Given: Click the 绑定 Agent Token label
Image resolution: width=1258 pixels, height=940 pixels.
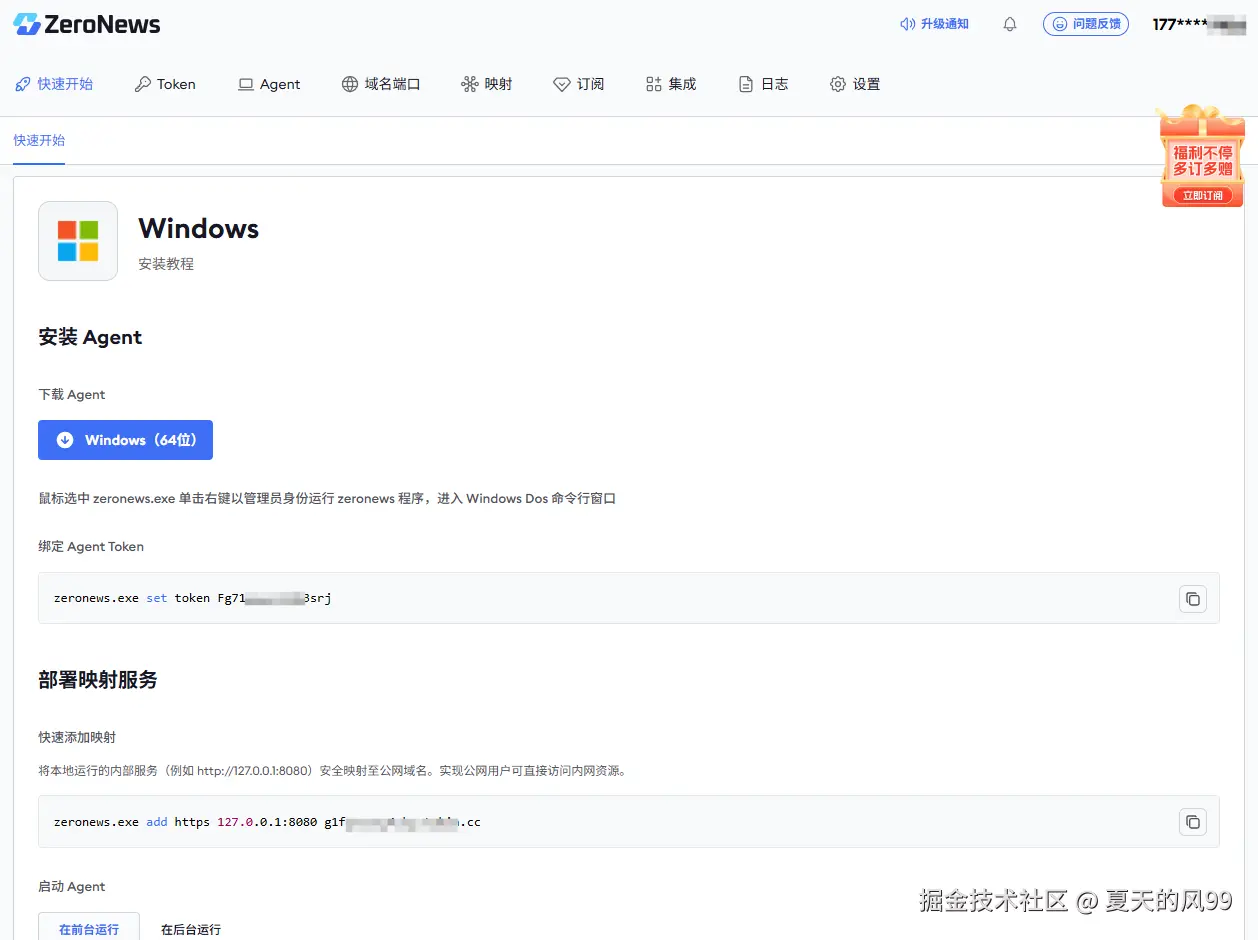Looking at the screenshot, I should pyautogui.click(x=91, y=546).
